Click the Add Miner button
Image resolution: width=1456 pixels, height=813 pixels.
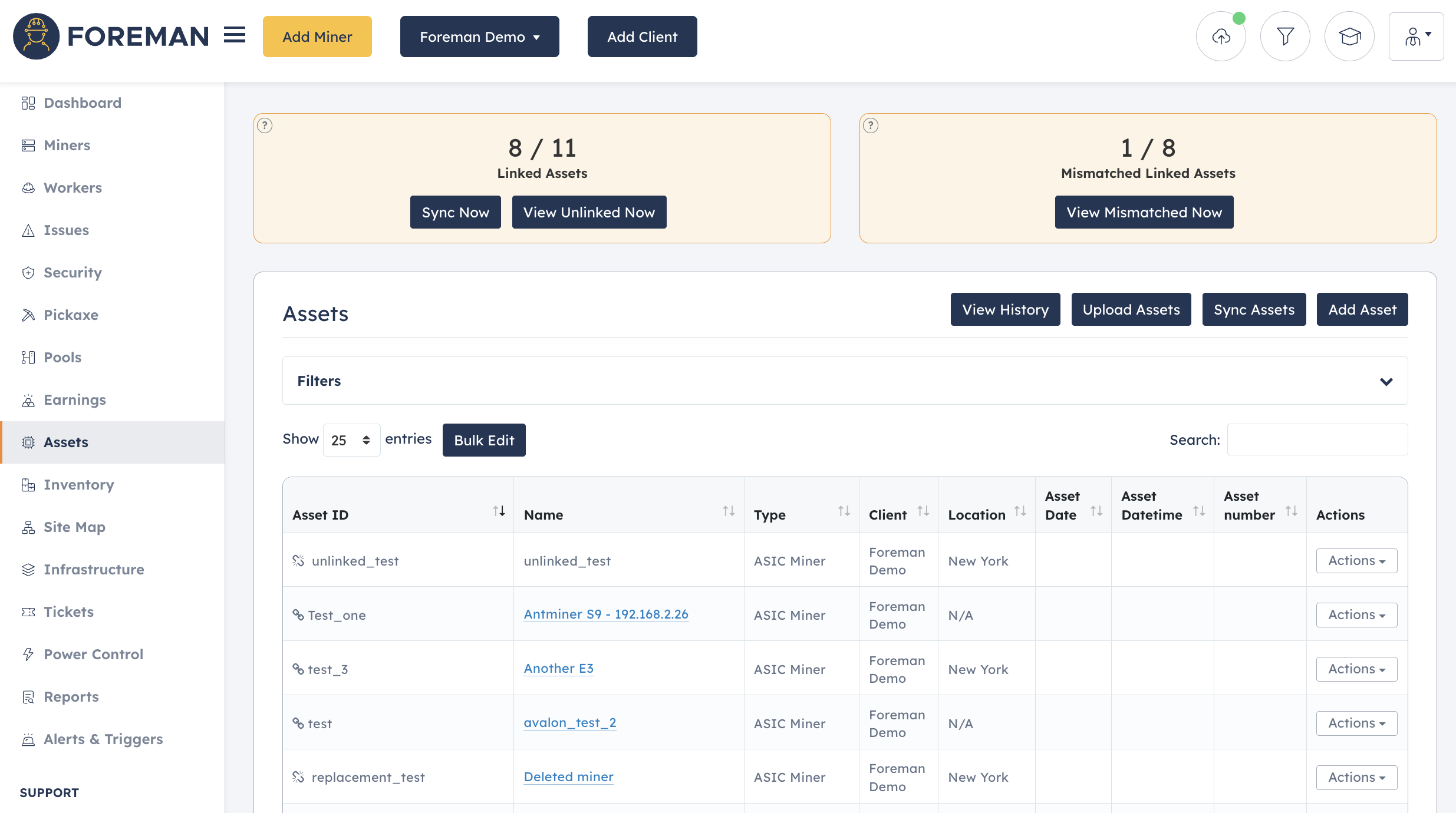pos(317,37)
